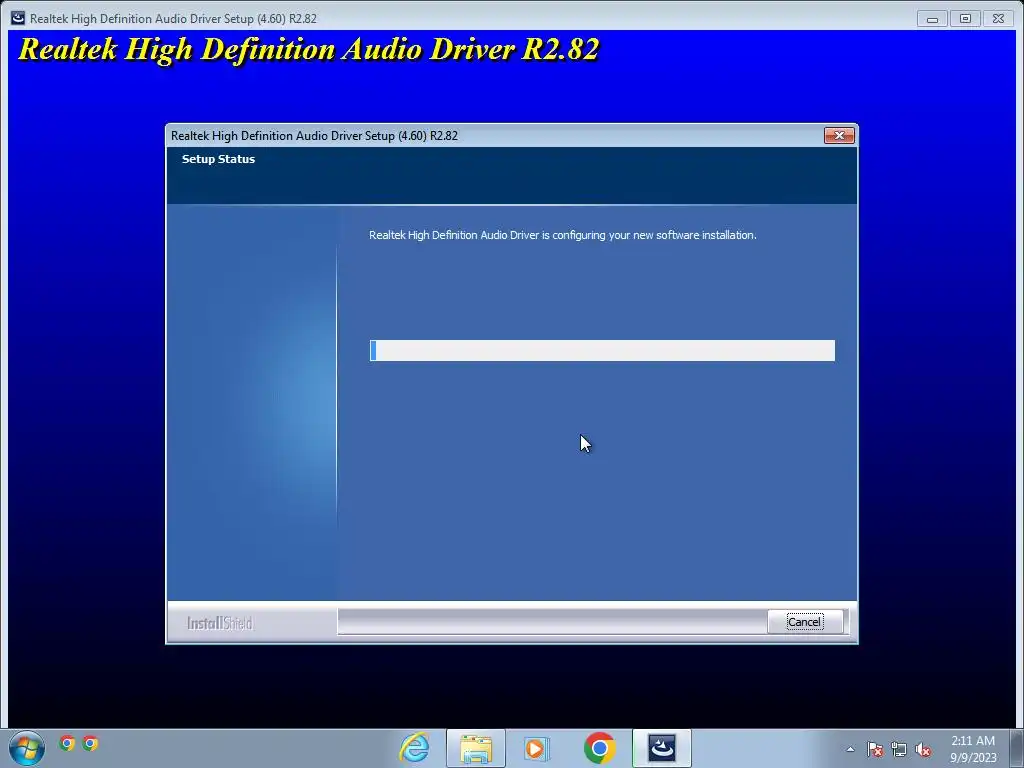This screenshot has height=768, width=1024.
Task: Open large Google Chrome taskbar icon
Action: [600, 748]
